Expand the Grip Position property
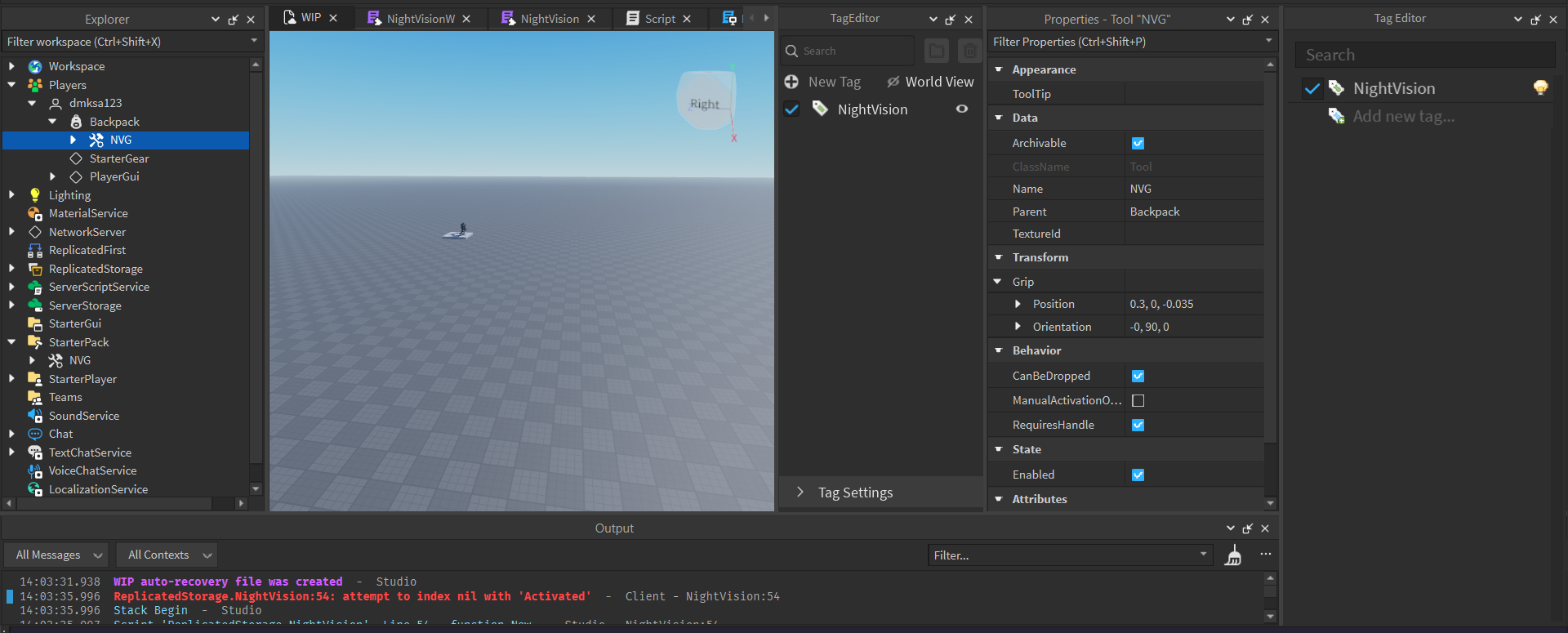The height and width of the screenshot is (633, 1568). click(1018, 304)
